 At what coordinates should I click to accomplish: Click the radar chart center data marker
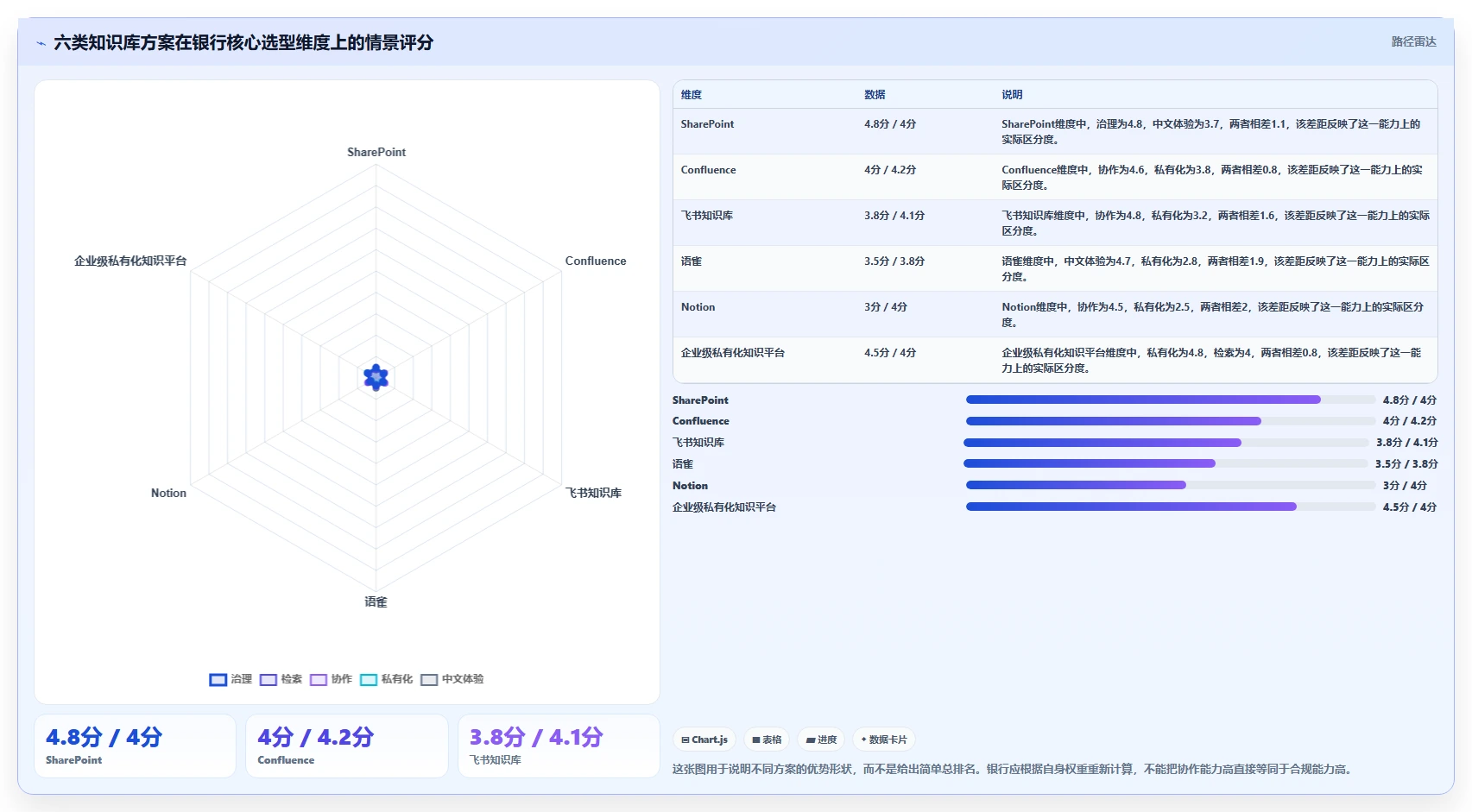click(376, 377)
